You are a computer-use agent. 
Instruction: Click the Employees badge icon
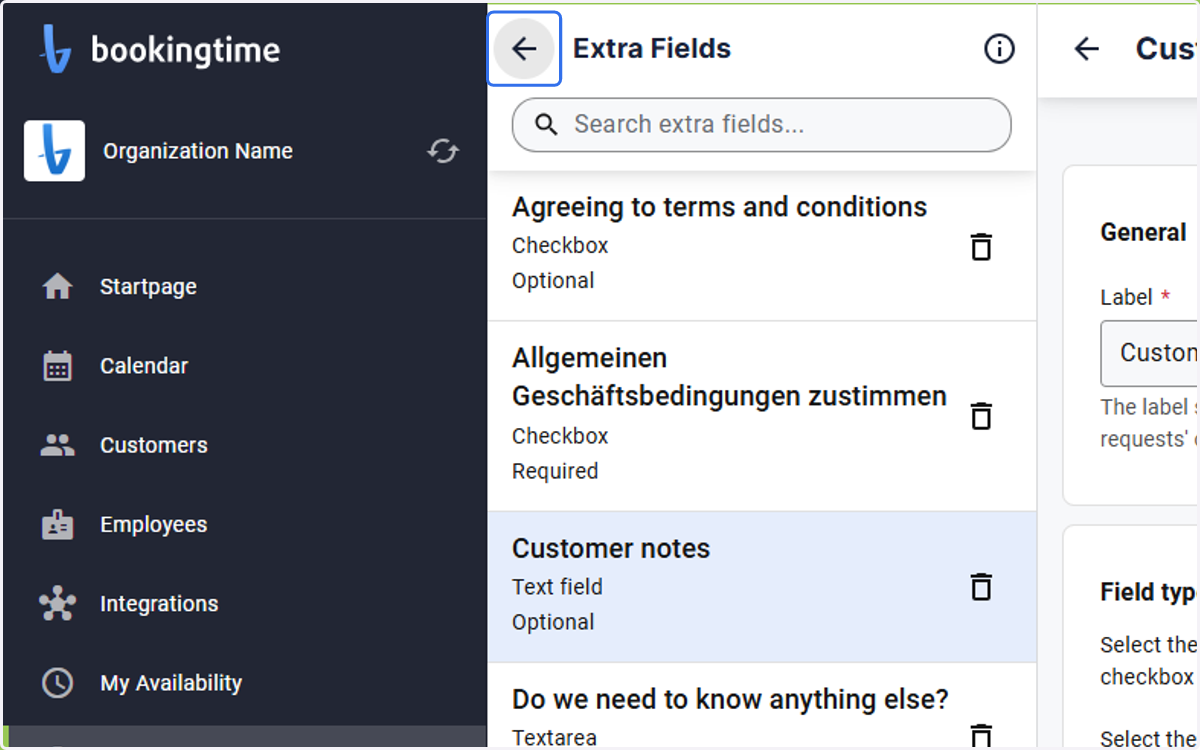pyautogui.click(x=57, y=525)
